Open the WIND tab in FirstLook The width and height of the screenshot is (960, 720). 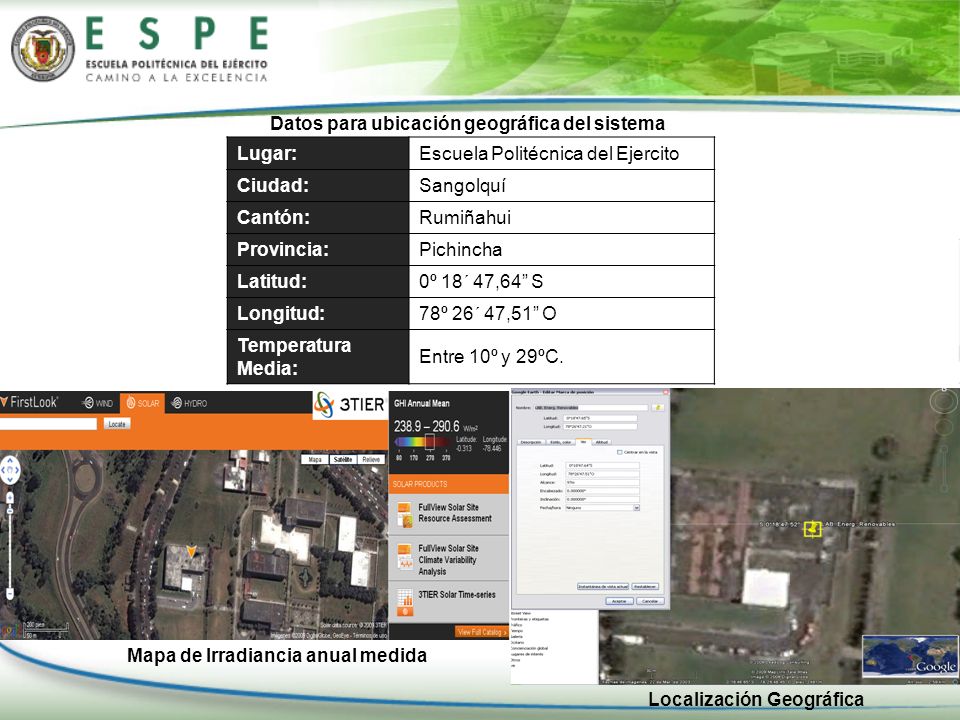coord(98,403)
